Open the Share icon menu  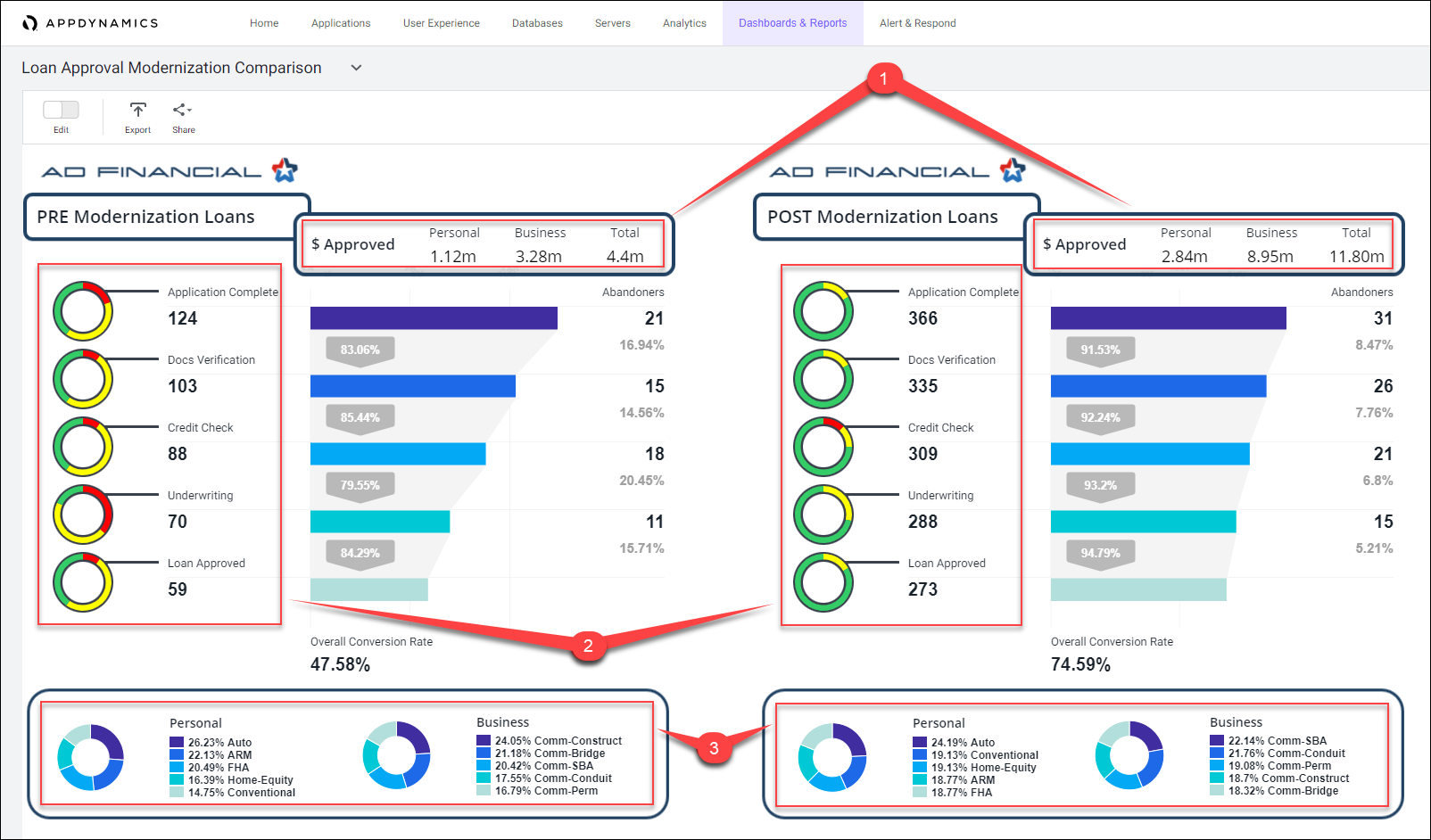[182, 110]
